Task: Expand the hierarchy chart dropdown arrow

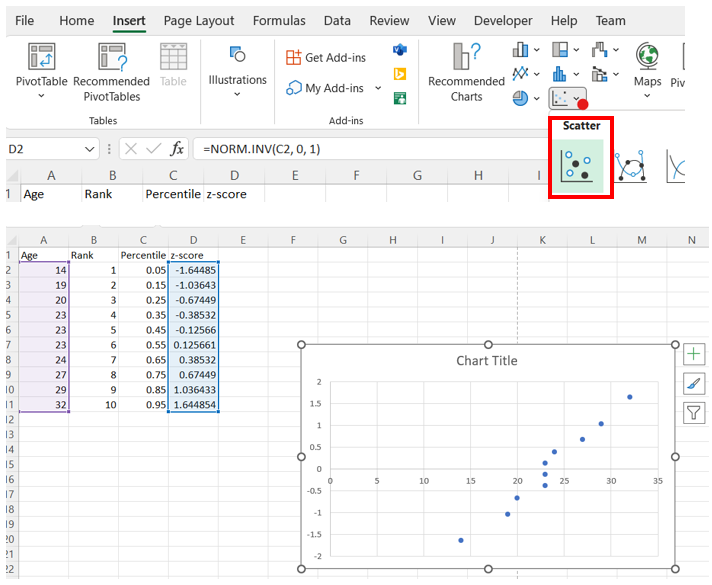Action: tap(576, 50)
